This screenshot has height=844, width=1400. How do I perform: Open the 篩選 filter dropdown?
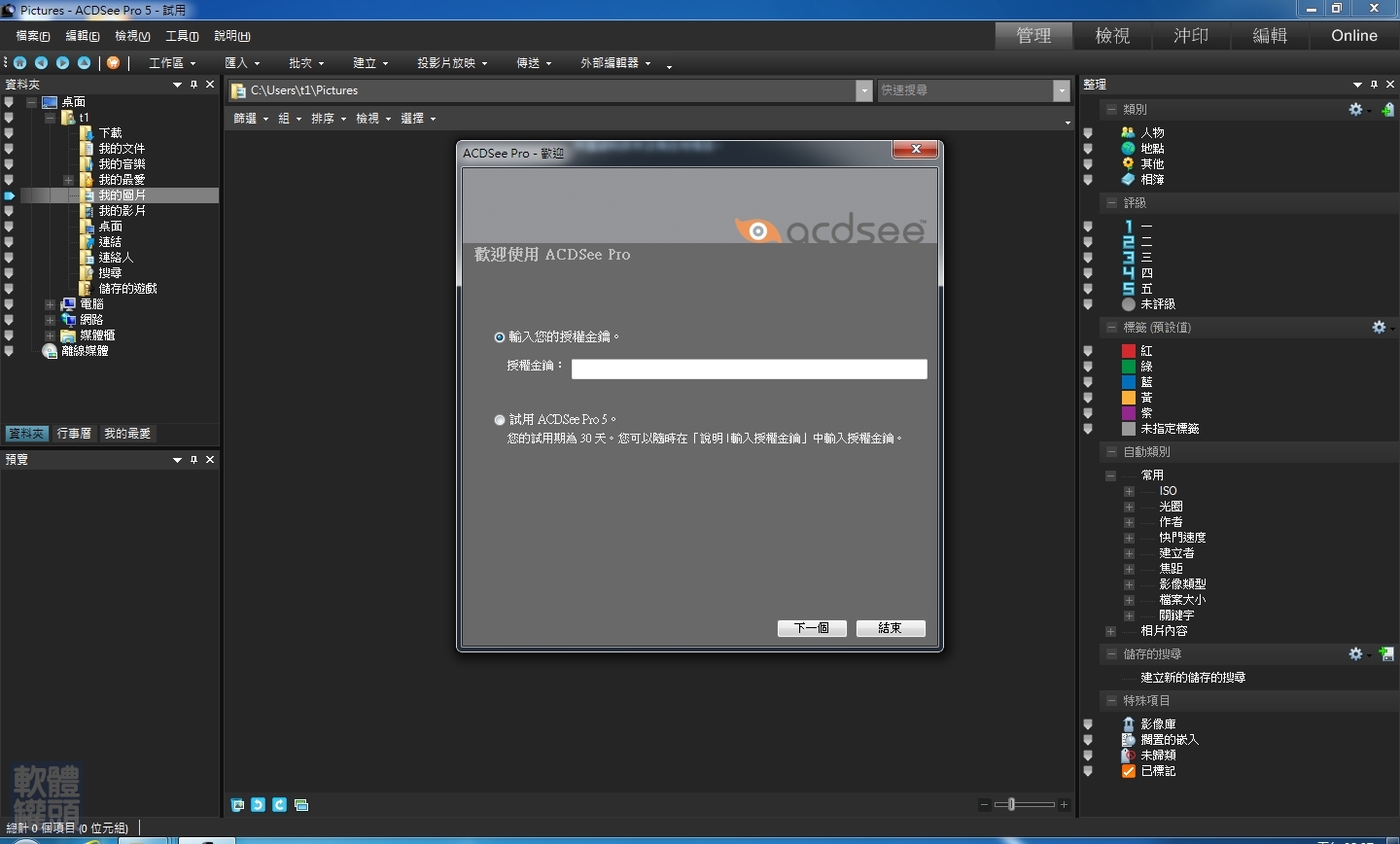point(251,119)
